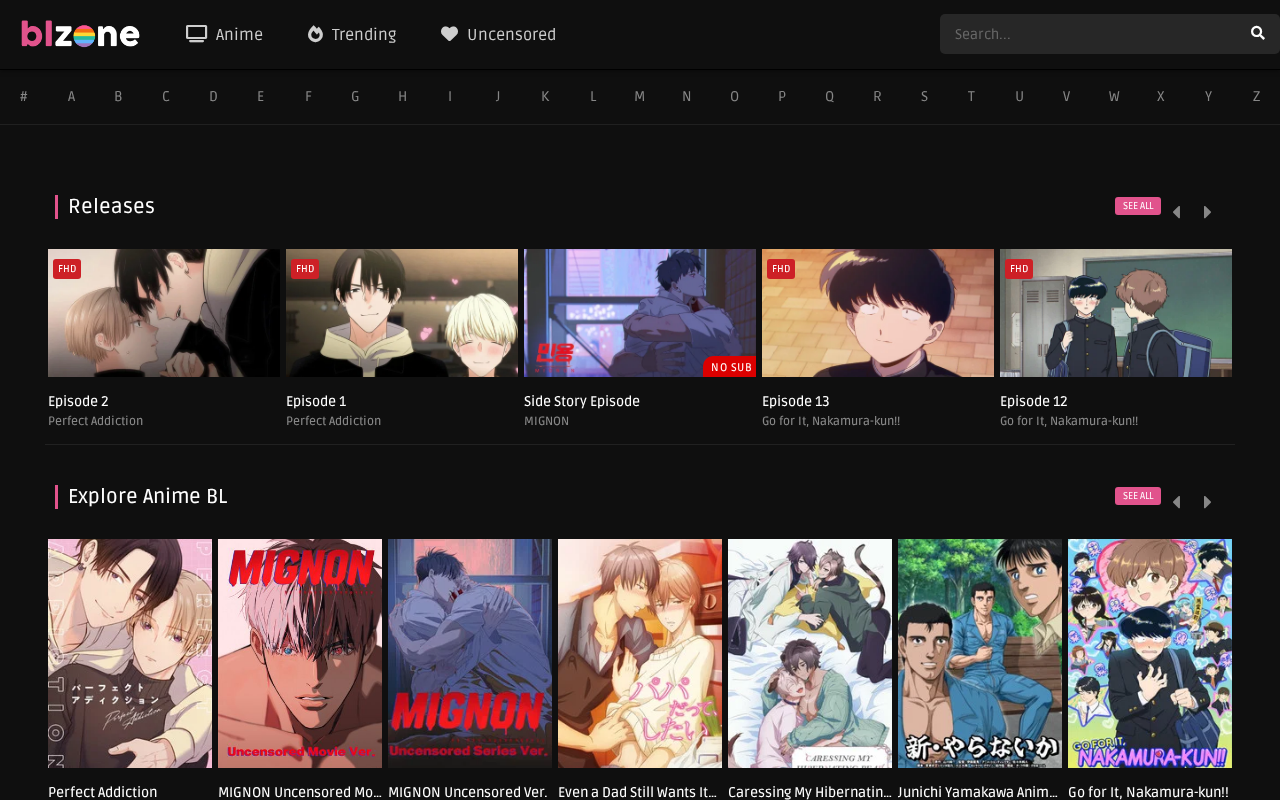Click the Episode 1 title link
Image resolution: width=1280 pixels, height=800 pixels.
tap(316, 402)
